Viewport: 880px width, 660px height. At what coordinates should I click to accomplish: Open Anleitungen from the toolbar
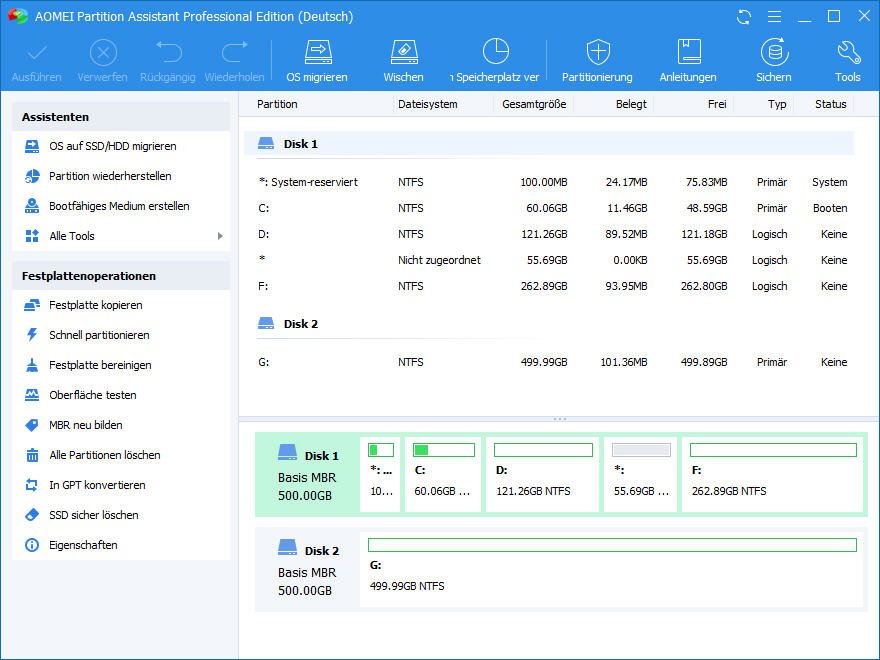(x=688, y=52)
